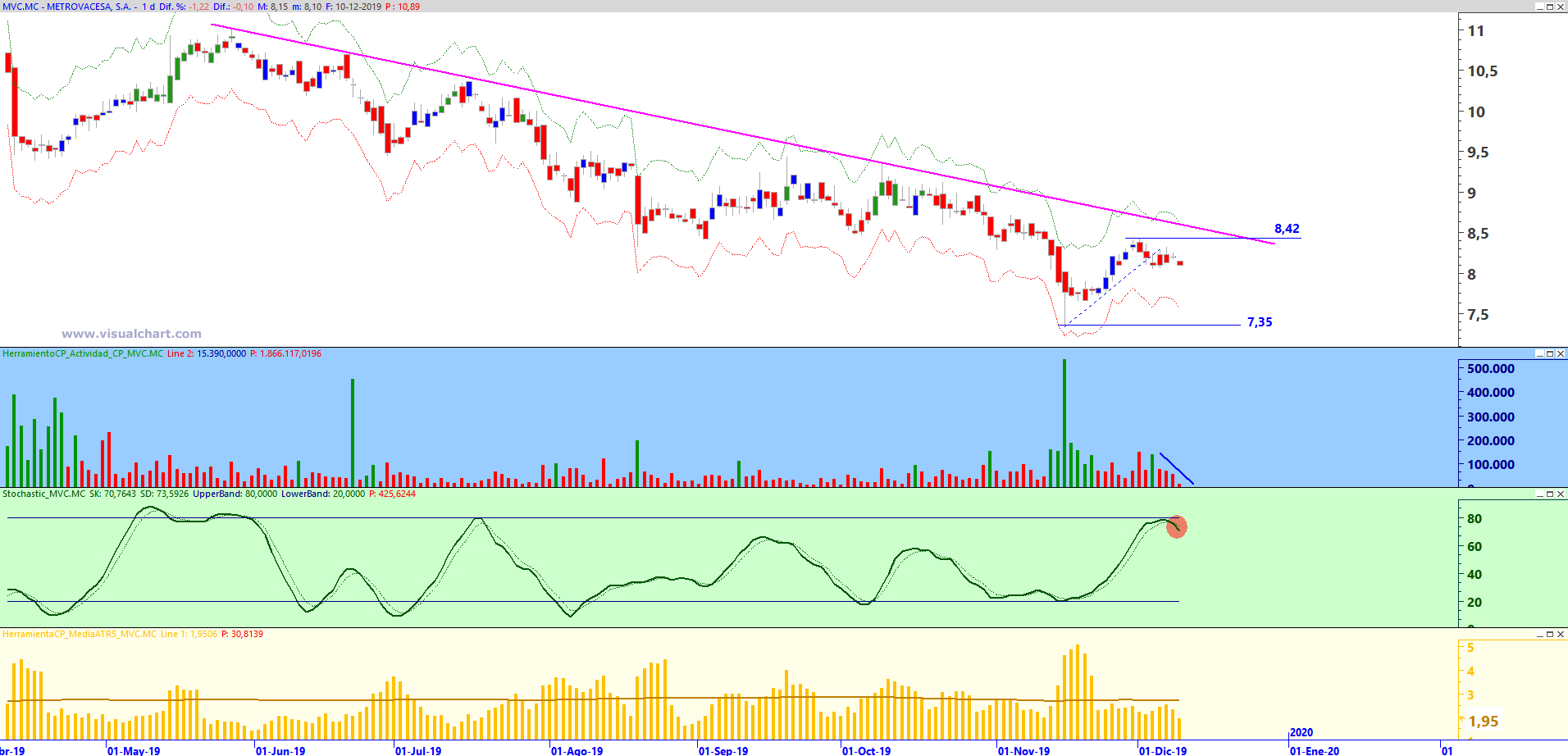
Task: Close the HerramientaCP_MediaATR5 pane
Action: point(1561,634)
